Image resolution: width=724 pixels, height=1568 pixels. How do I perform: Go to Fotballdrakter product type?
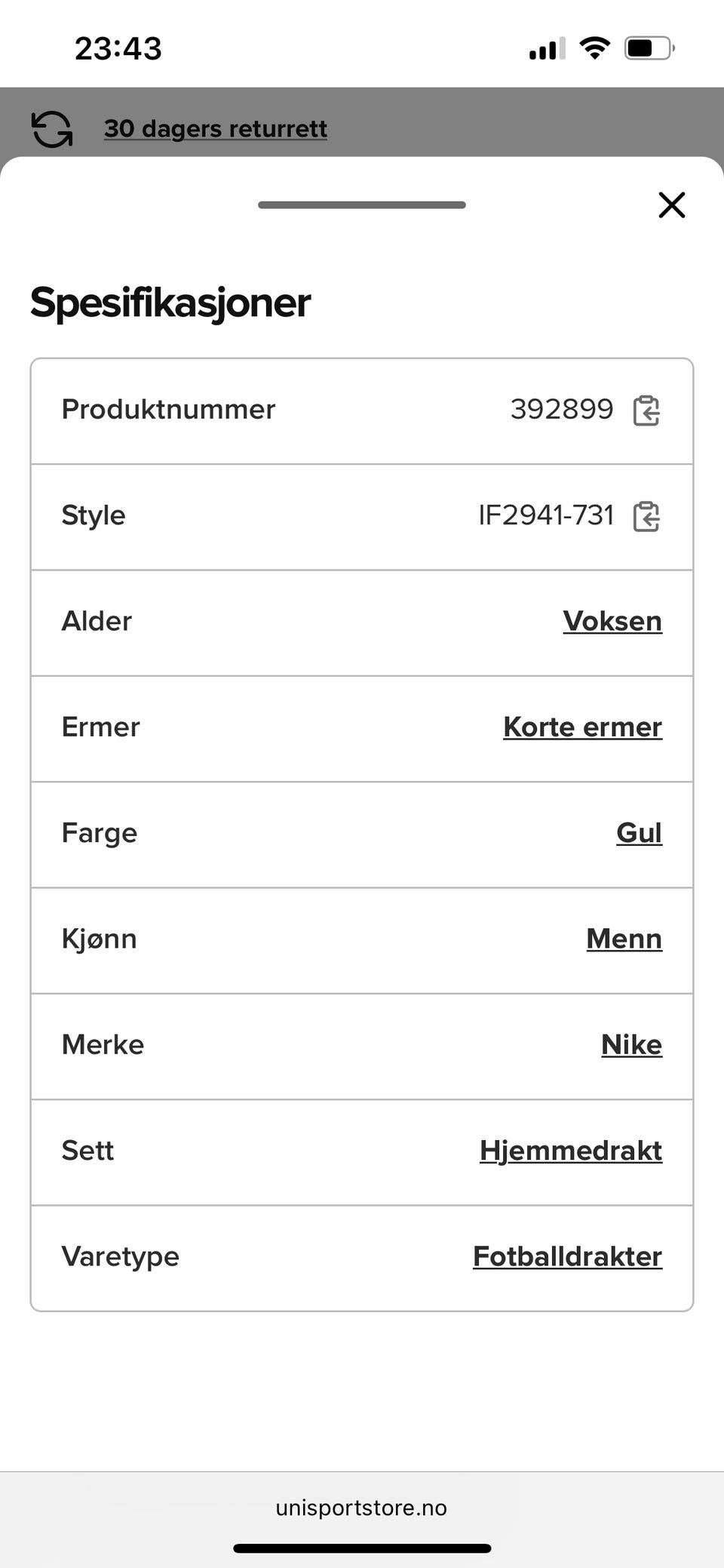pyautogui.click(x=567, y=1256)
